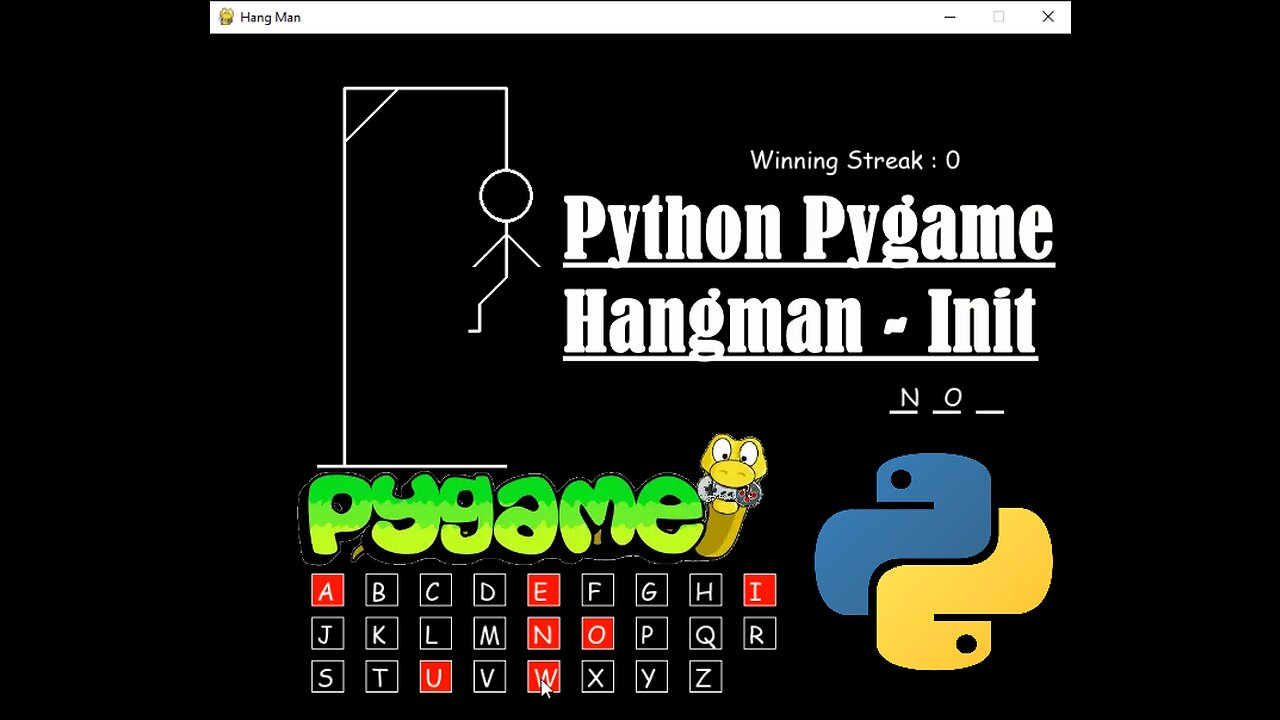Pick letter B on the keyboard
The height and width of the screenshot is (720, 1280).
(381, 591)
